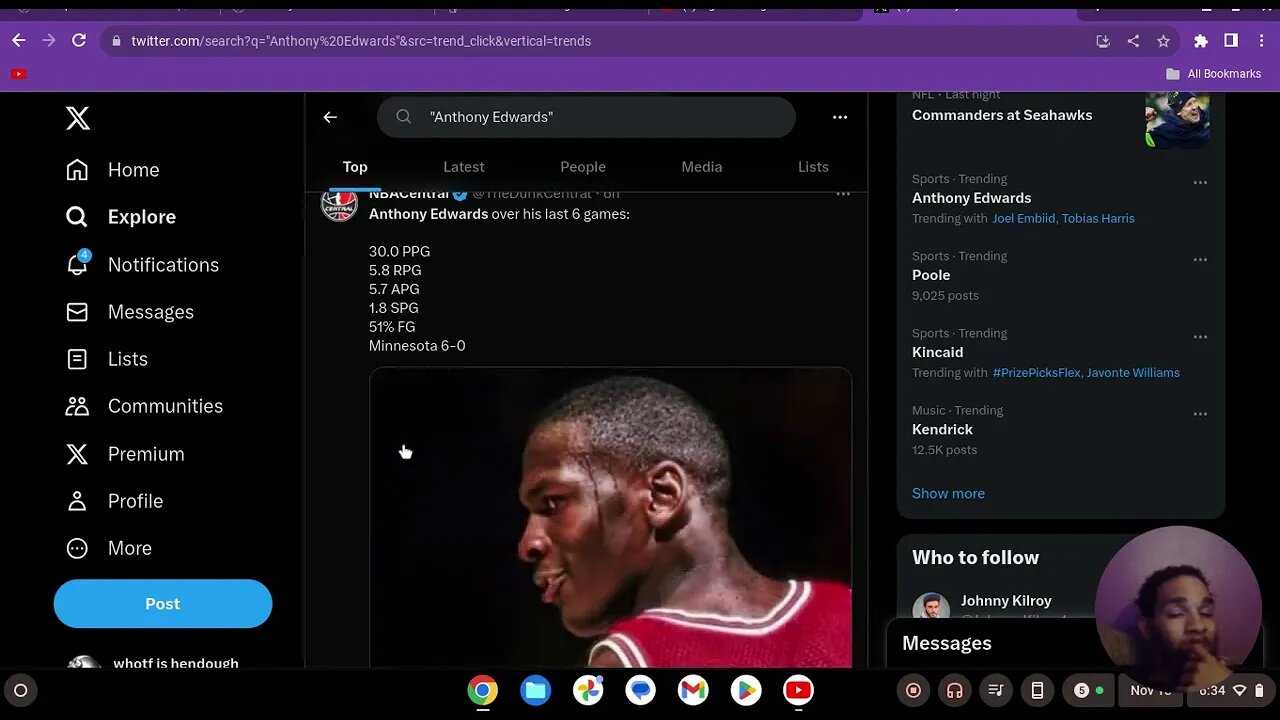Screen dimensions: 1280x720
Task: Open the Commanders at Seahawks trend
Action: (1002, 115)
